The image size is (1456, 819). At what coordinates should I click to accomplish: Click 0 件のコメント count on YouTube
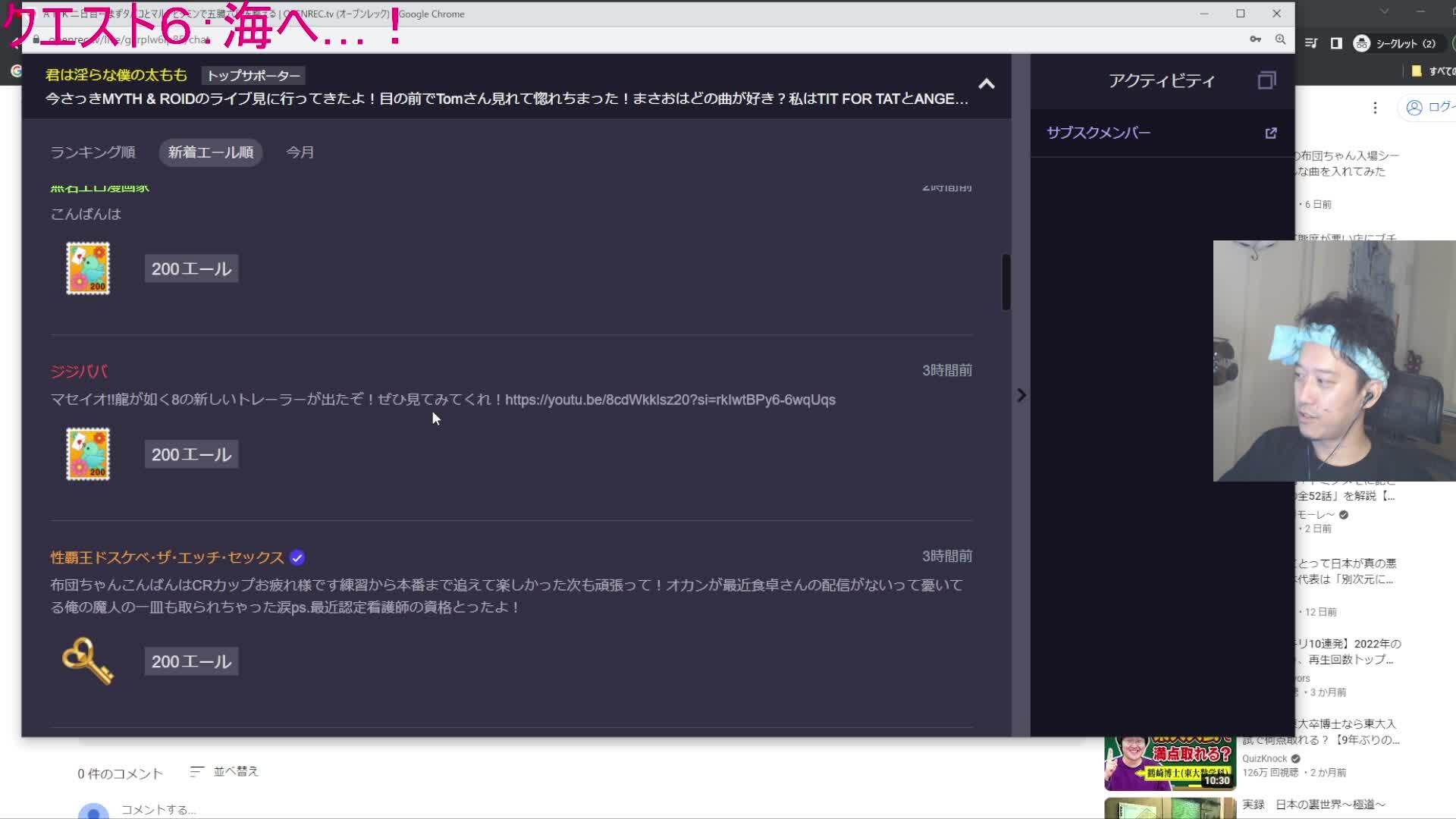[x=120, y=773]
